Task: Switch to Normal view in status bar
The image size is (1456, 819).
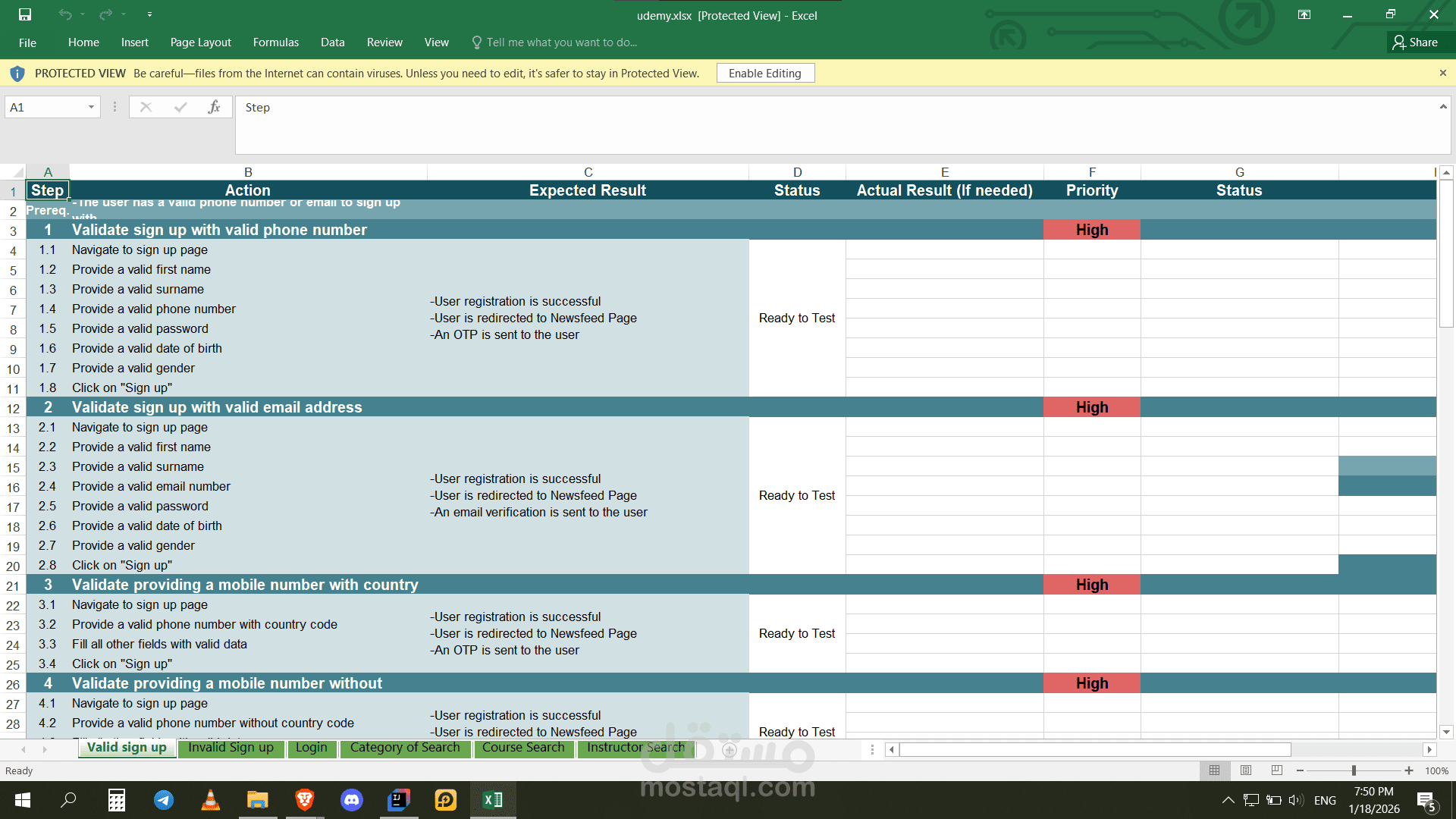Action: (x=1215, y=770)
